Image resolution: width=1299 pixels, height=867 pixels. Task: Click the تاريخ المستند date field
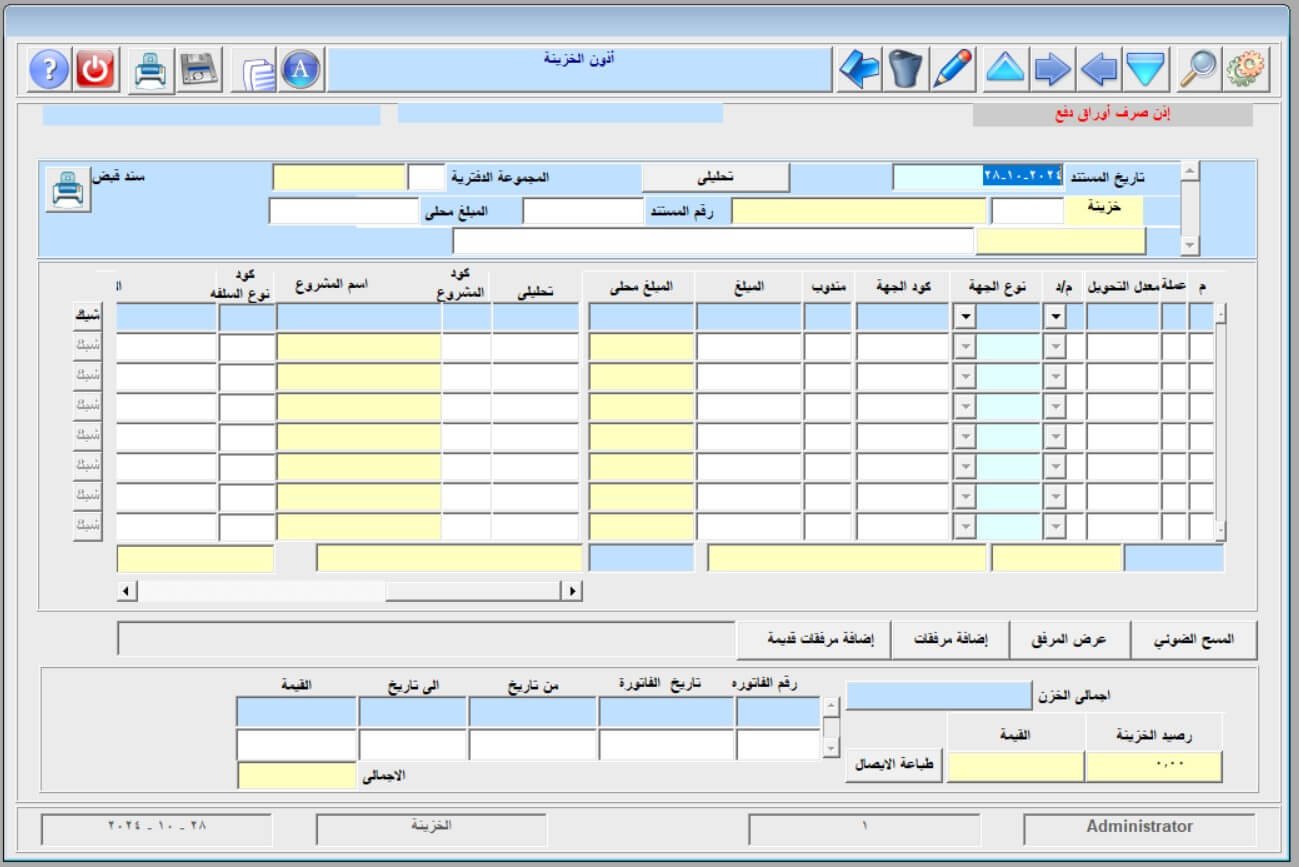(977, 177)
